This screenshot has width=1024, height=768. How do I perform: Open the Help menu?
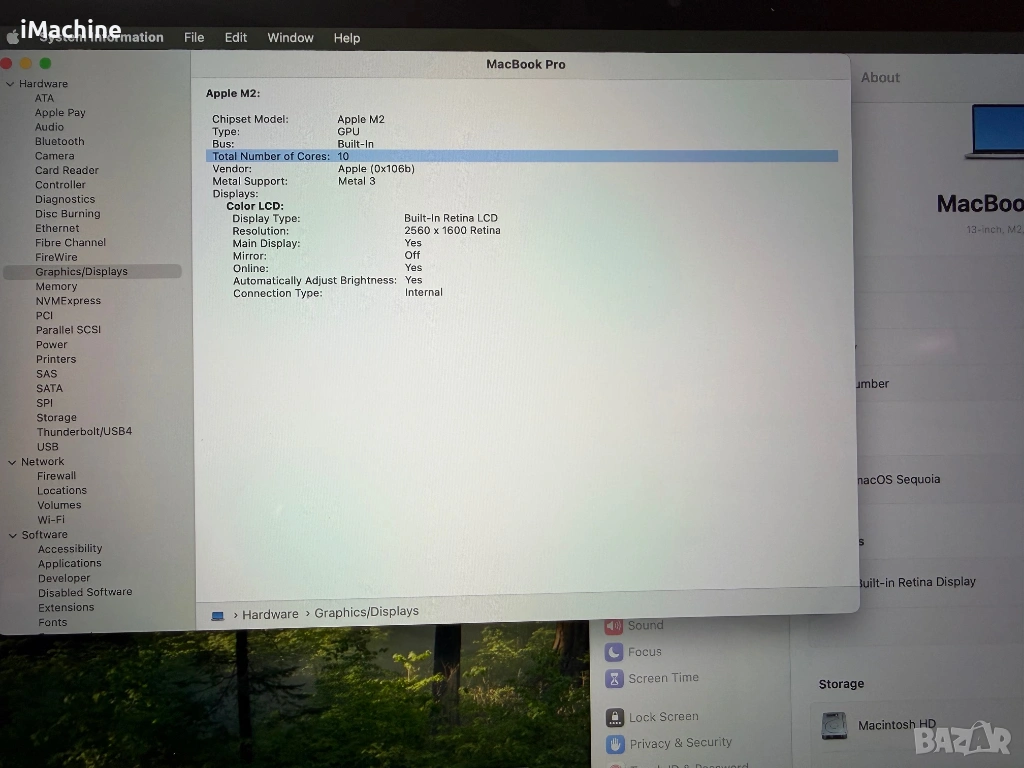[347, 38]
